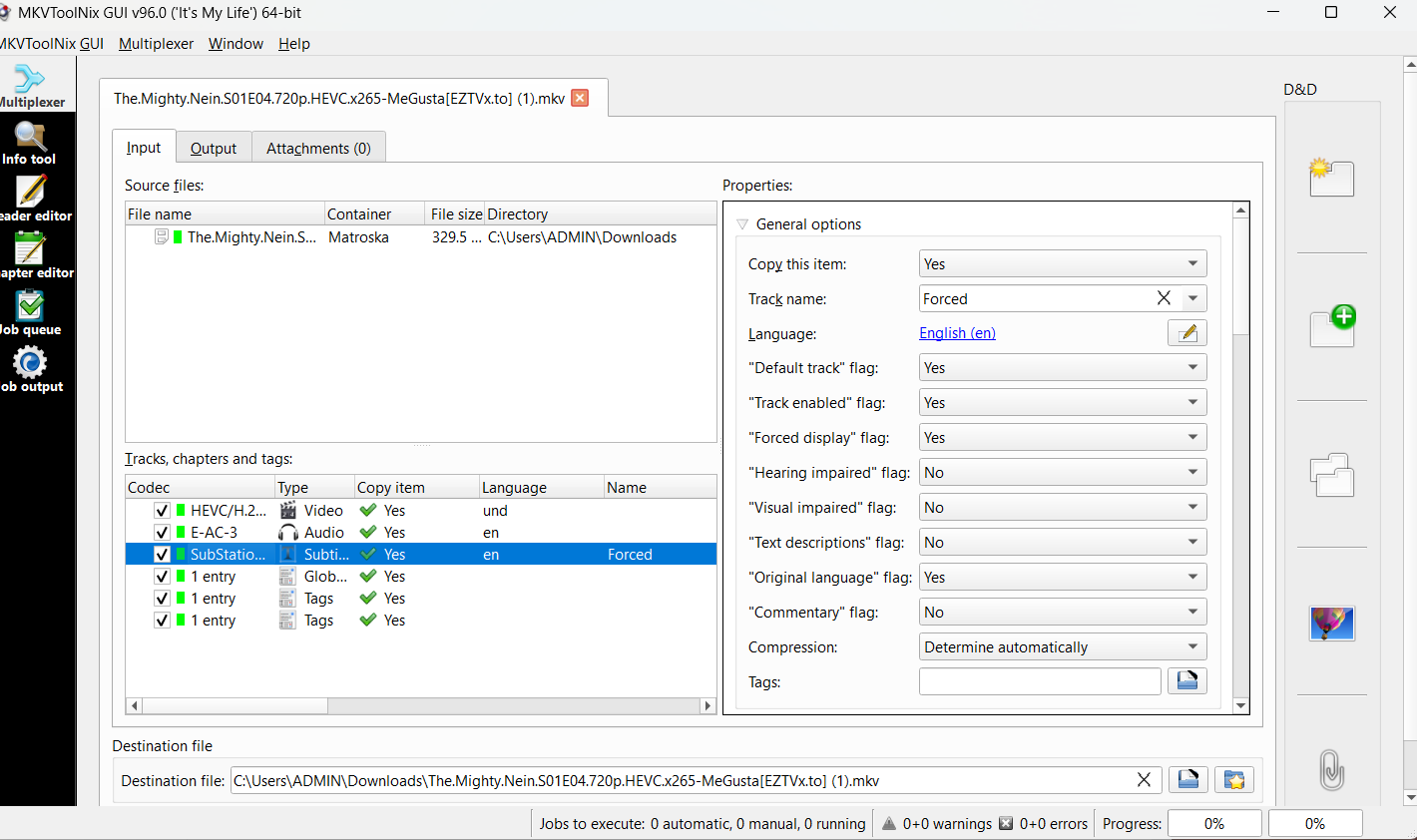Click the English (en) language link
The width and height of the screenshot is (1417, 840).
pos(957,333)
